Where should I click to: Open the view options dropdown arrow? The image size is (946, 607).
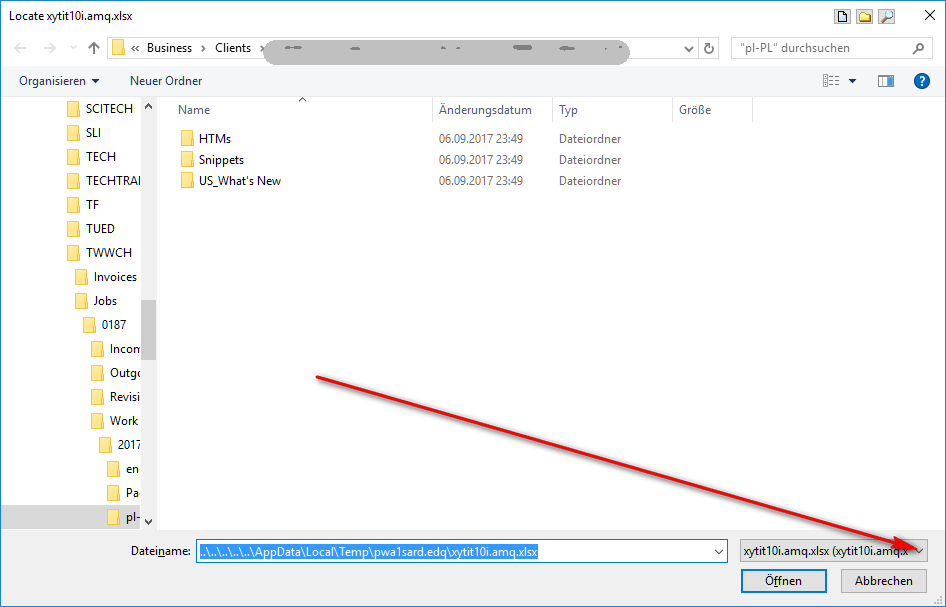[x=852, y=81]
